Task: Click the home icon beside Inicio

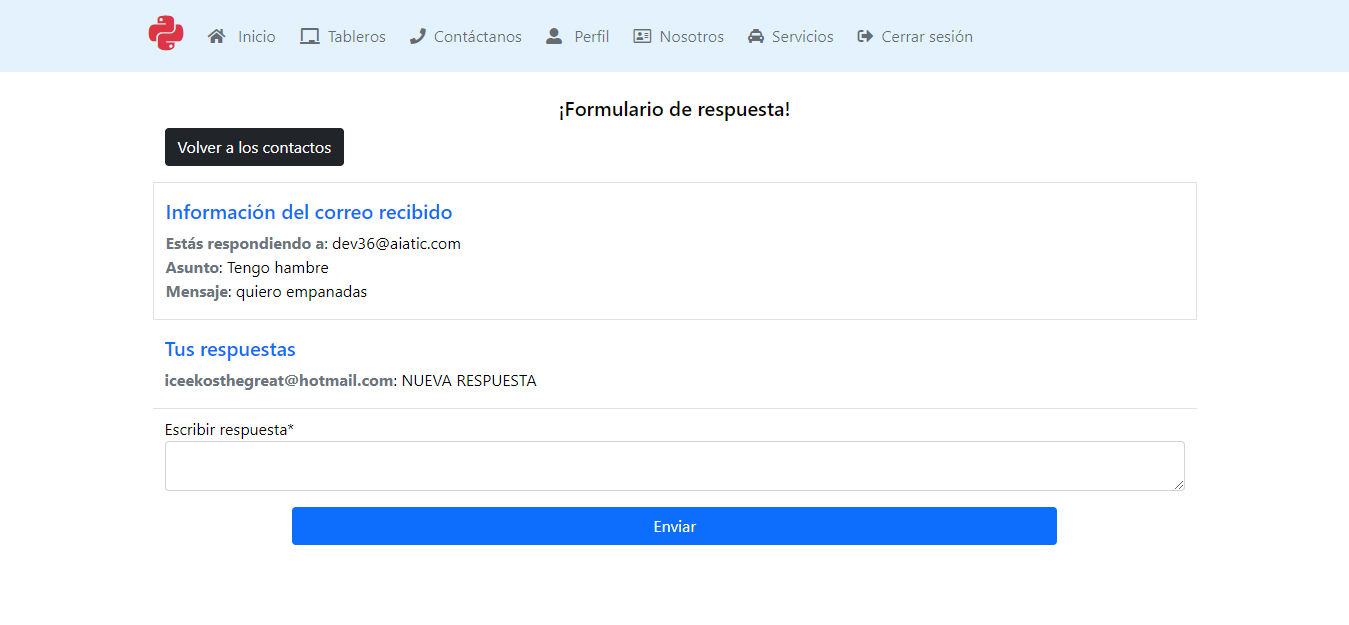Action: (216, 36)
